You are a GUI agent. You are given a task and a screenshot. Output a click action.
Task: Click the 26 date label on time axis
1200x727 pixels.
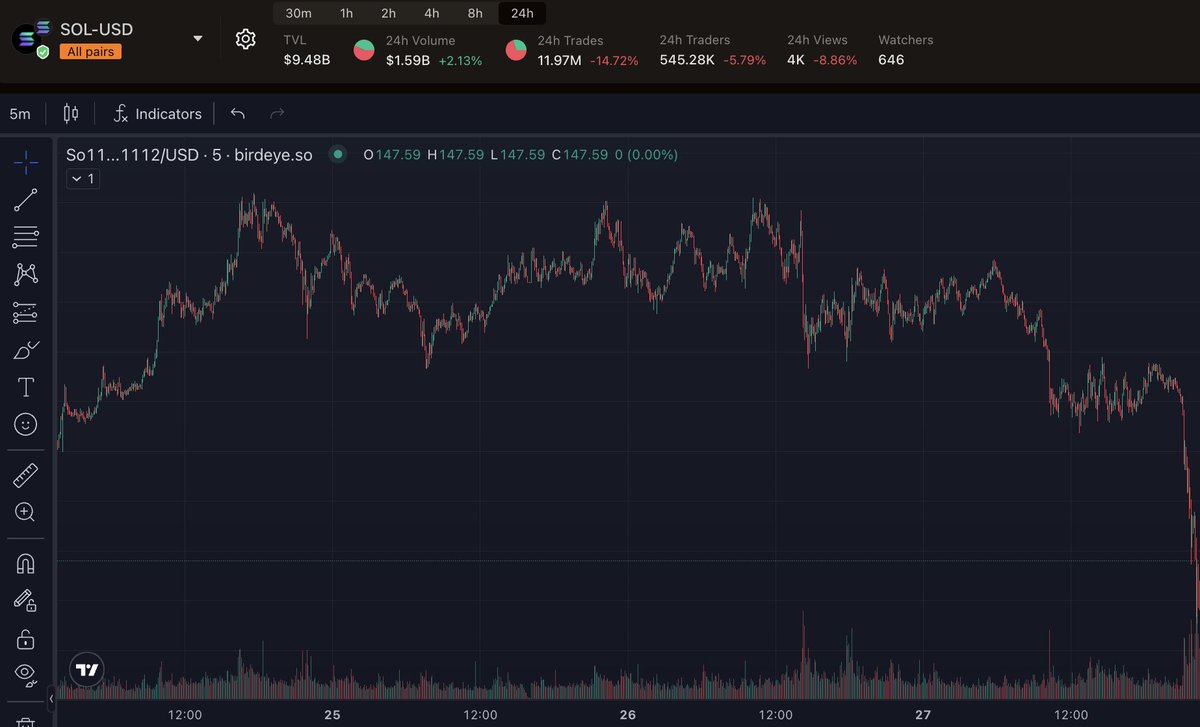[628, 715]
